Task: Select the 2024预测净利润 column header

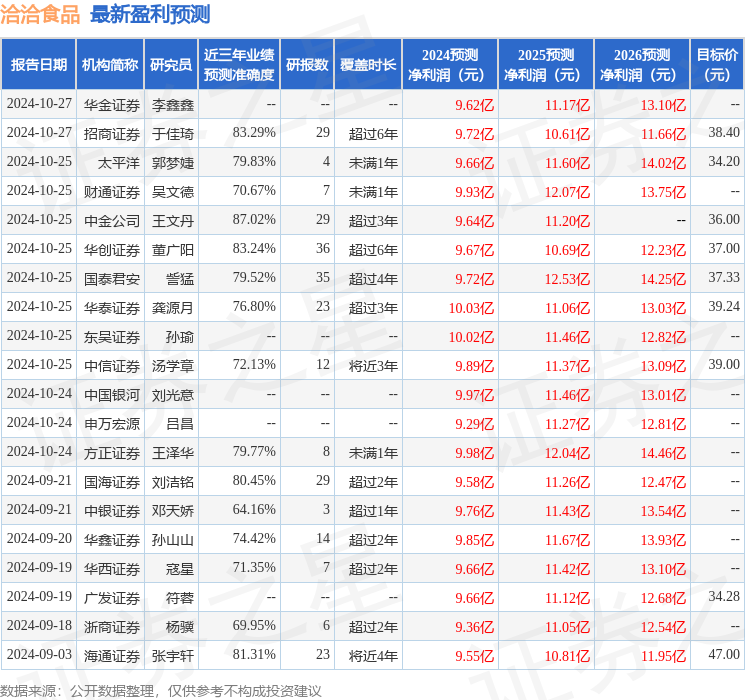Action: pyautogui.click(x=450, y=65)
